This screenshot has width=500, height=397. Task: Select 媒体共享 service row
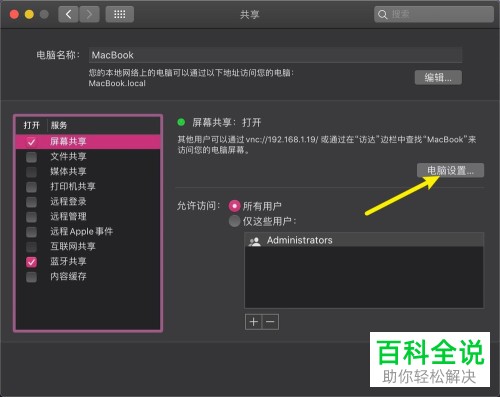coord(88,172)
